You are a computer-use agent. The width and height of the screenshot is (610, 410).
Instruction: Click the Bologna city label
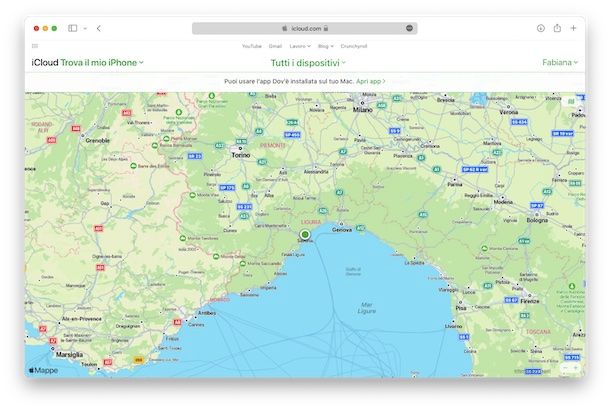(x=537, y=220)
